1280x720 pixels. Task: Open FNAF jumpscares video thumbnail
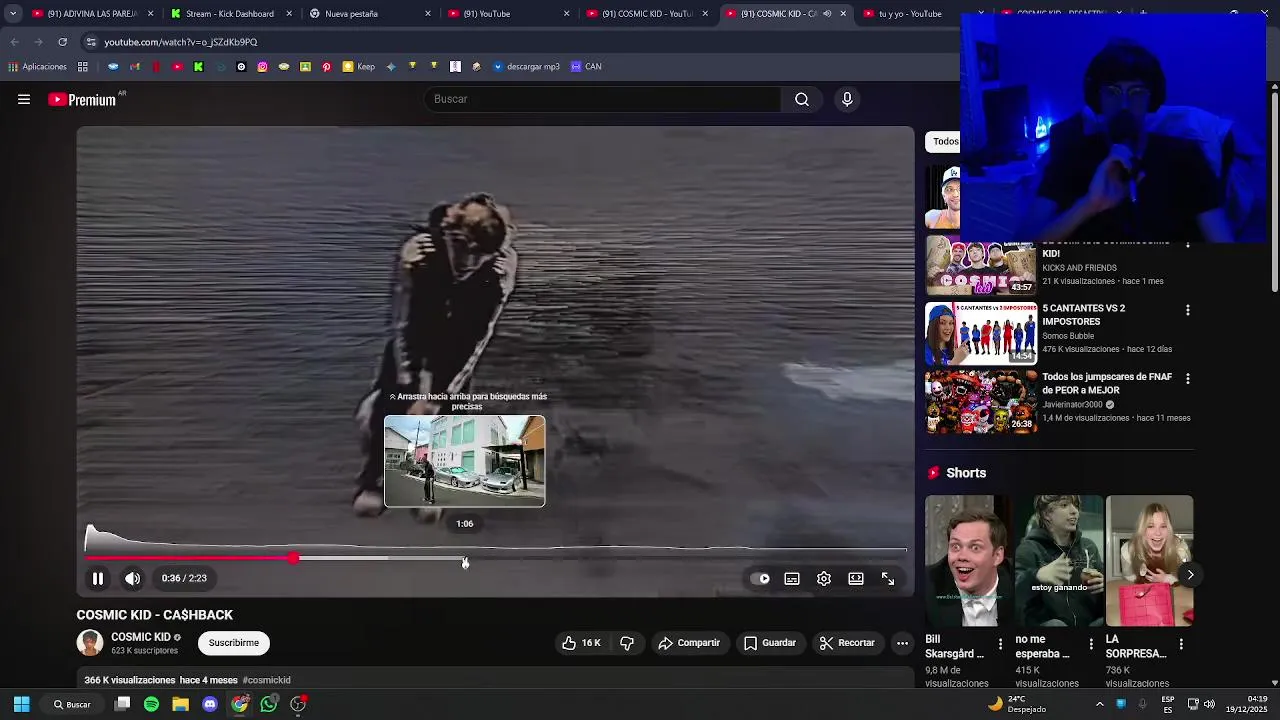click(x=981, y=402)
